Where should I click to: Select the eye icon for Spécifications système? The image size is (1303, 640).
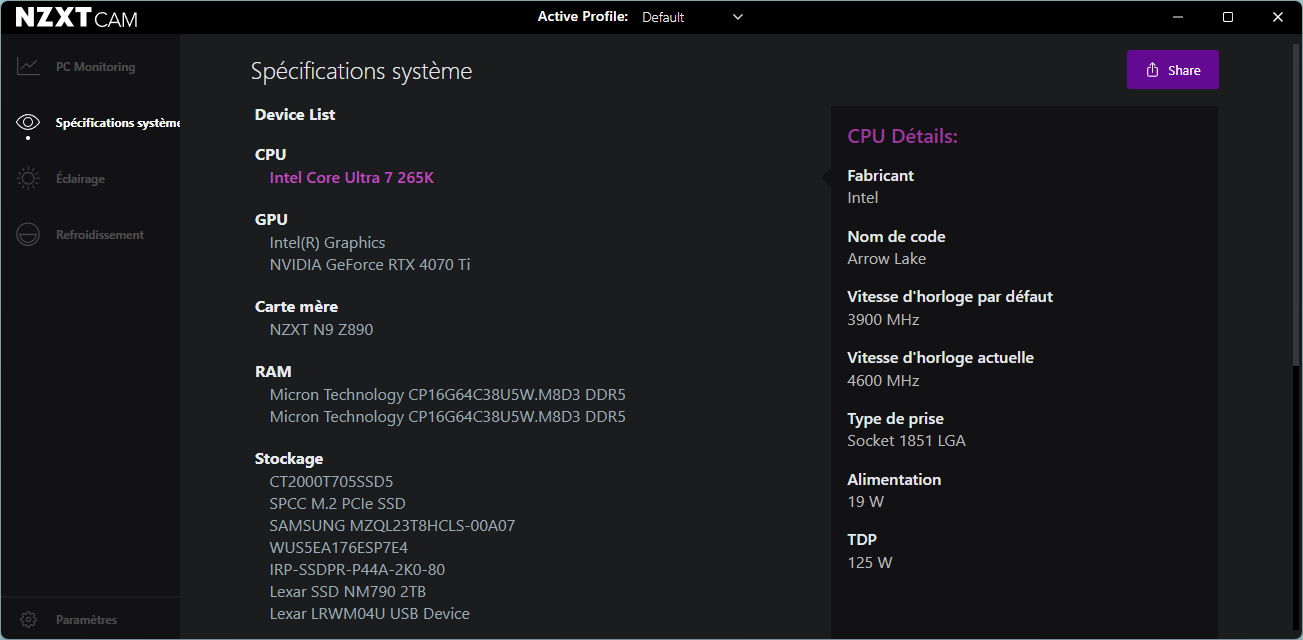pos(28,123)
